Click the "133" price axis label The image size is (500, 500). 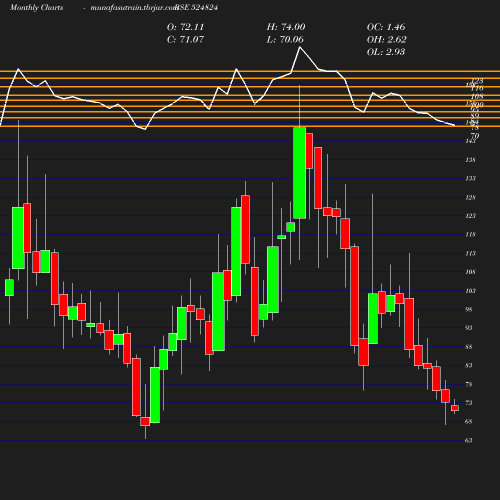point(470,179)
